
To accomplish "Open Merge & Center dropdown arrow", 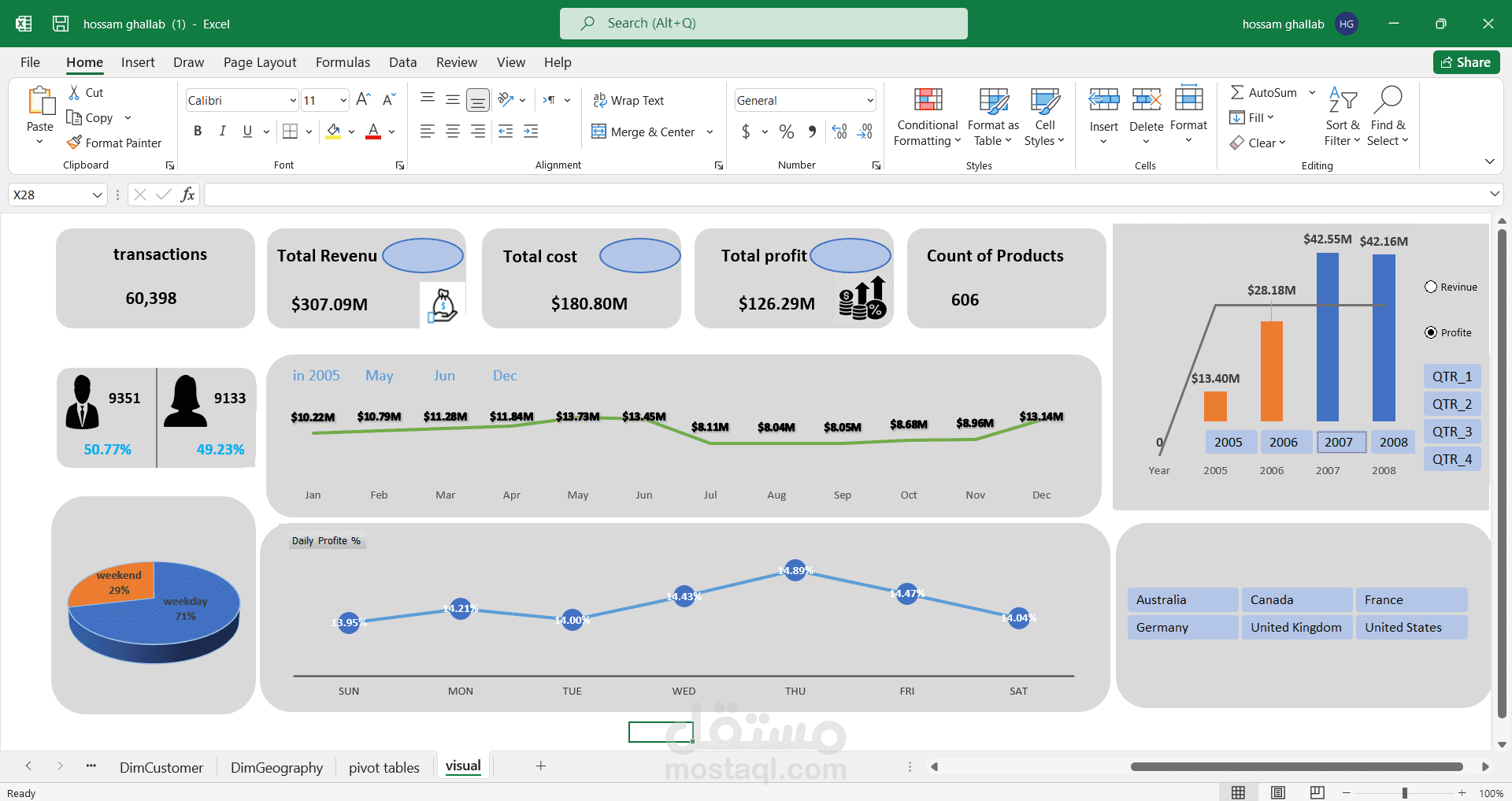I will pyautogui.click(x=710, y=132).
